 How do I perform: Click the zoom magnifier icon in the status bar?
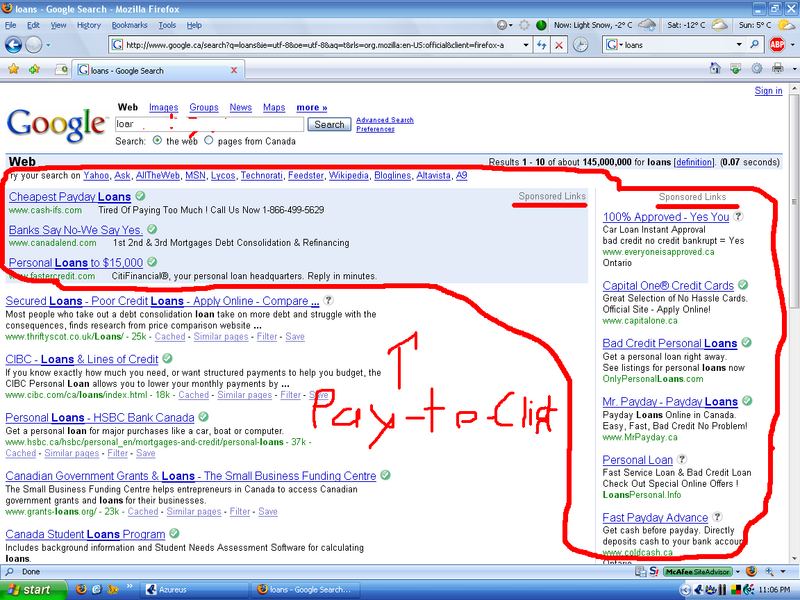coord(769,571)
